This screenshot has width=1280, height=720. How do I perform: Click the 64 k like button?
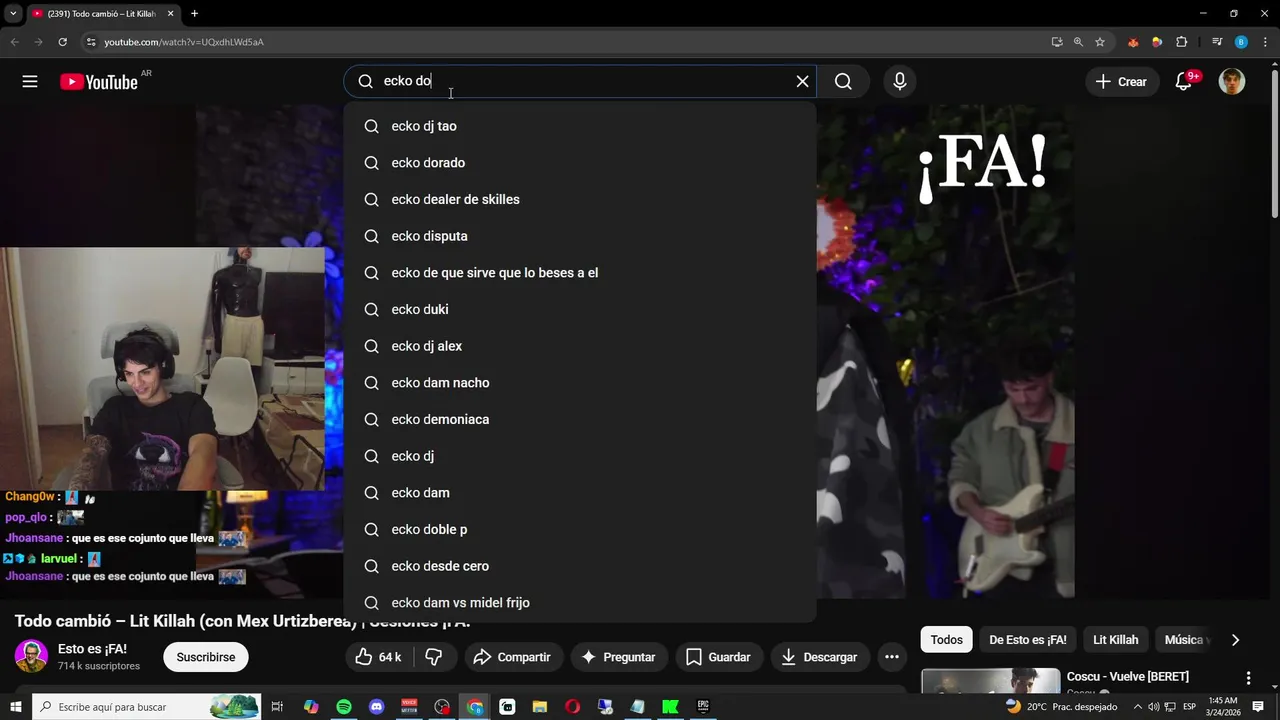[x=379, y=657]
